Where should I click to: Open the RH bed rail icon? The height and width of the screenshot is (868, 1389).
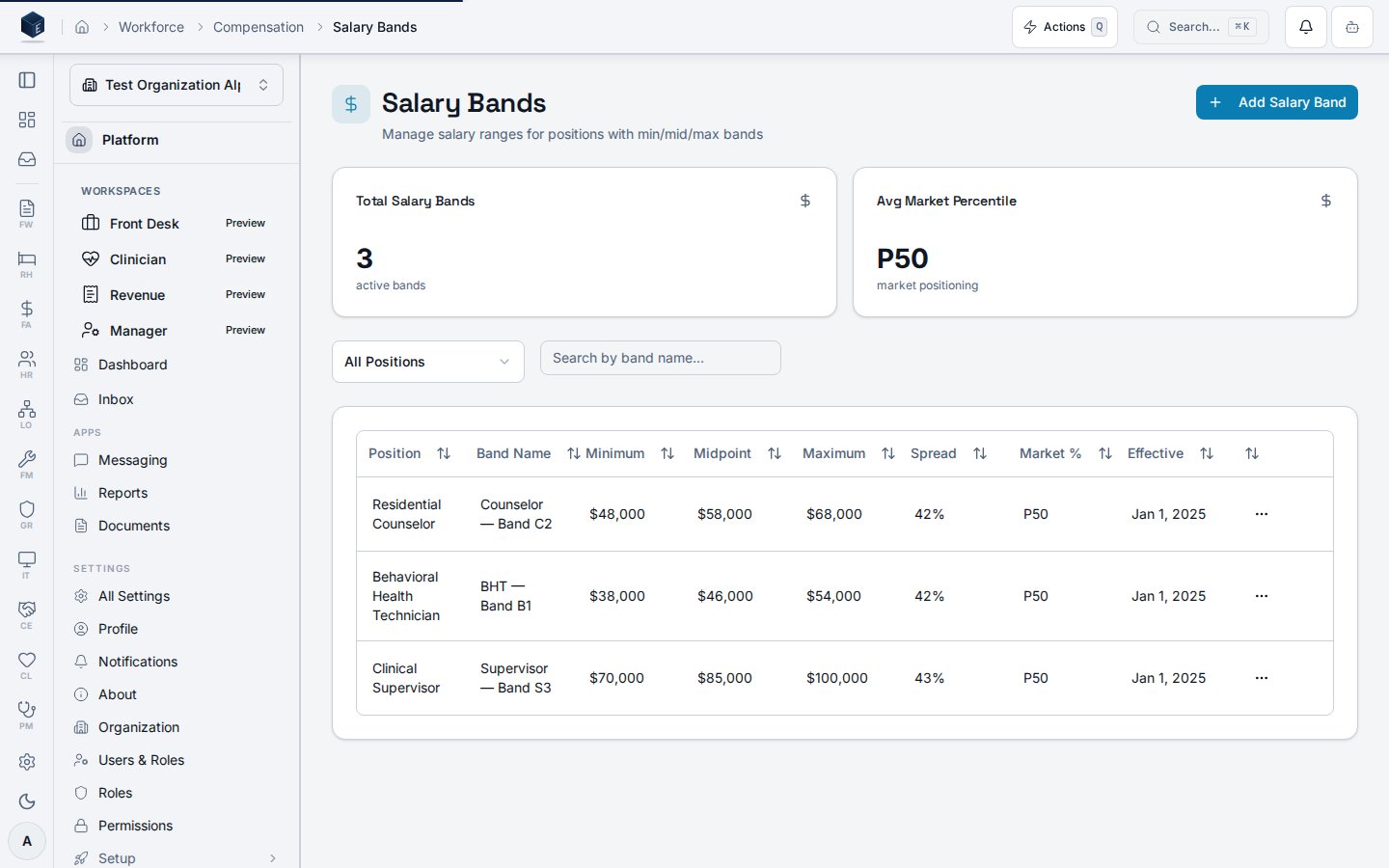tap(27, 263)
